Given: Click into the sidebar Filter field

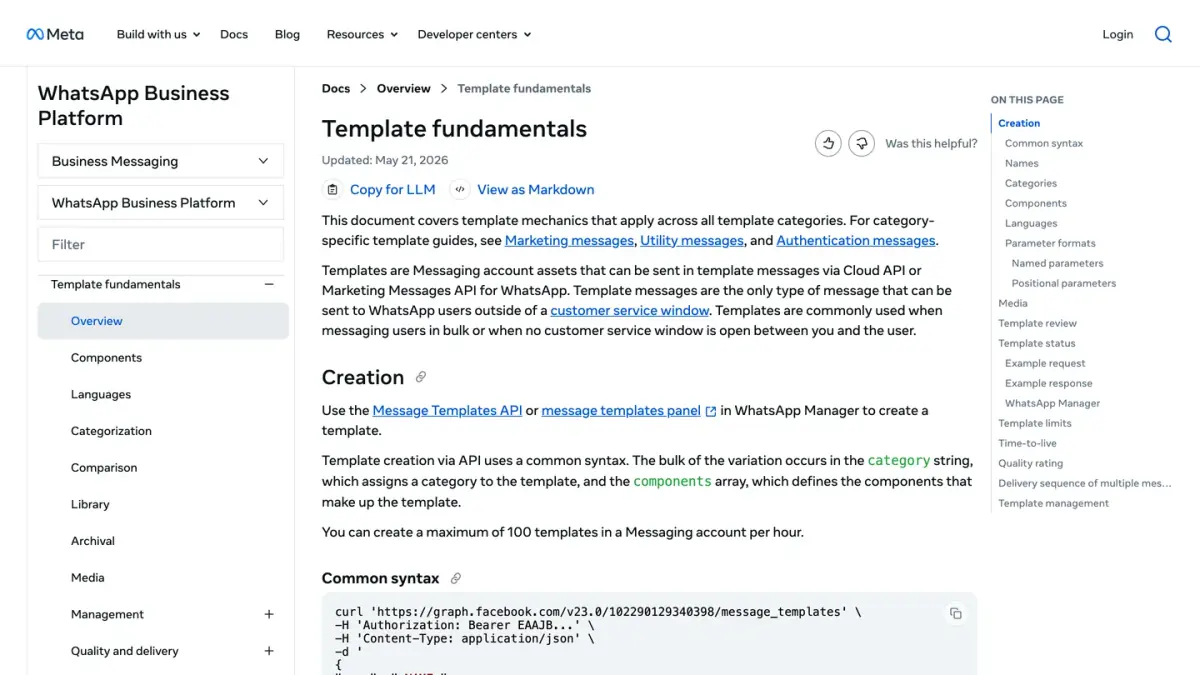Looking at the screenshot, I should [x=161, y=244].
